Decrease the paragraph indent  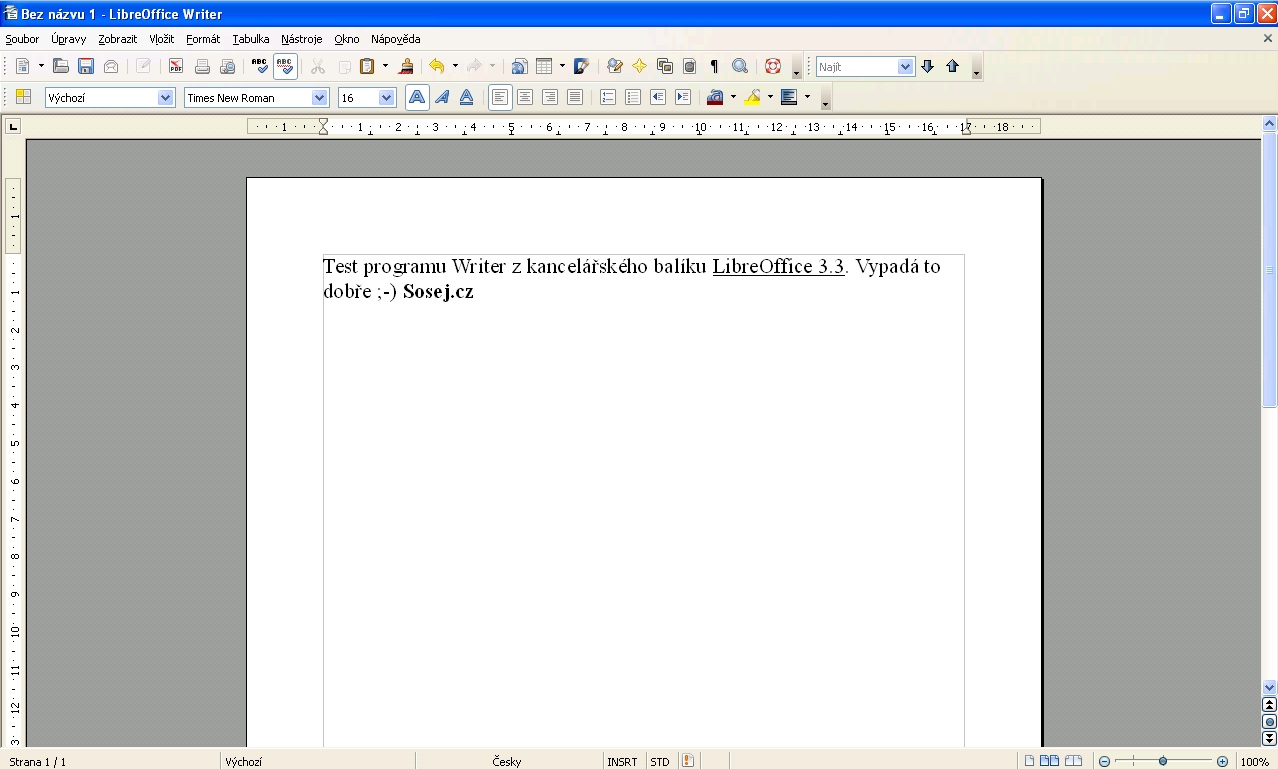tap(658, 98)
